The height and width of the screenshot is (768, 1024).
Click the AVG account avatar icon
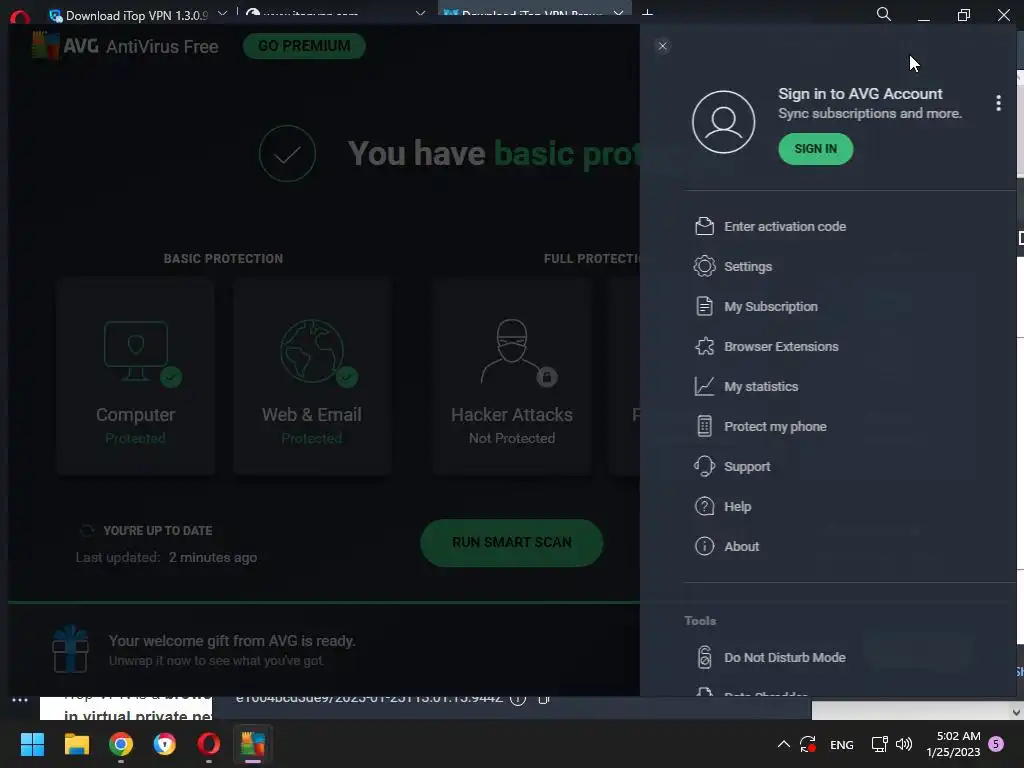pyautogui.click(x=724, y=122)
